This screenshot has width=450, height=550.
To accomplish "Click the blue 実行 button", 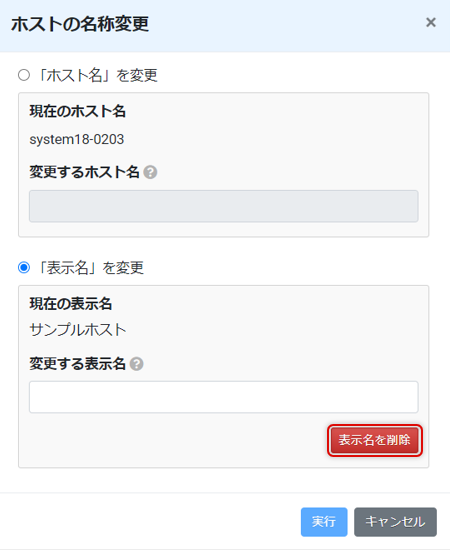I will [324, 522].
